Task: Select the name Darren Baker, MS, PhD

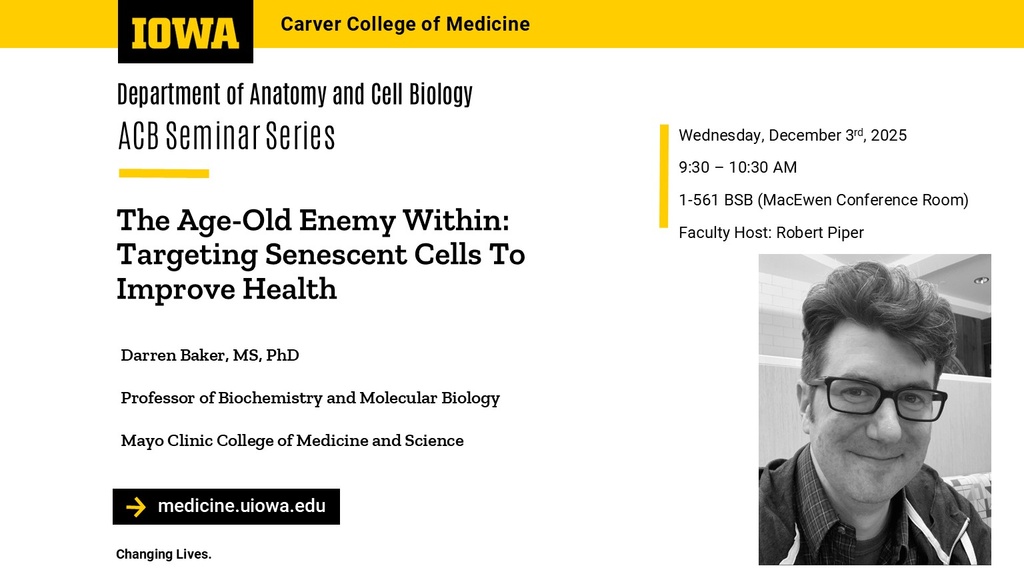Action: pos(209,356)
